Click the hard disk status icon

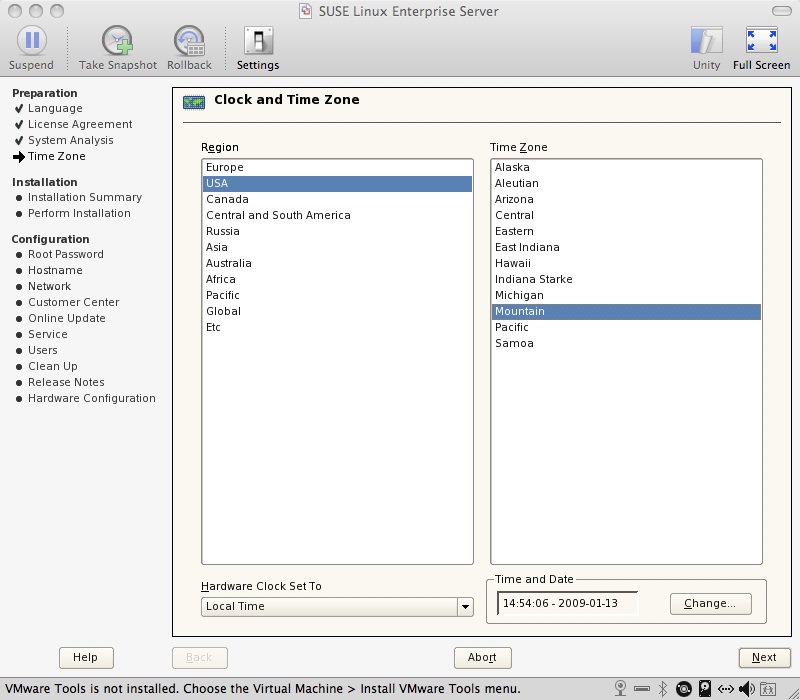click(705, 689)
